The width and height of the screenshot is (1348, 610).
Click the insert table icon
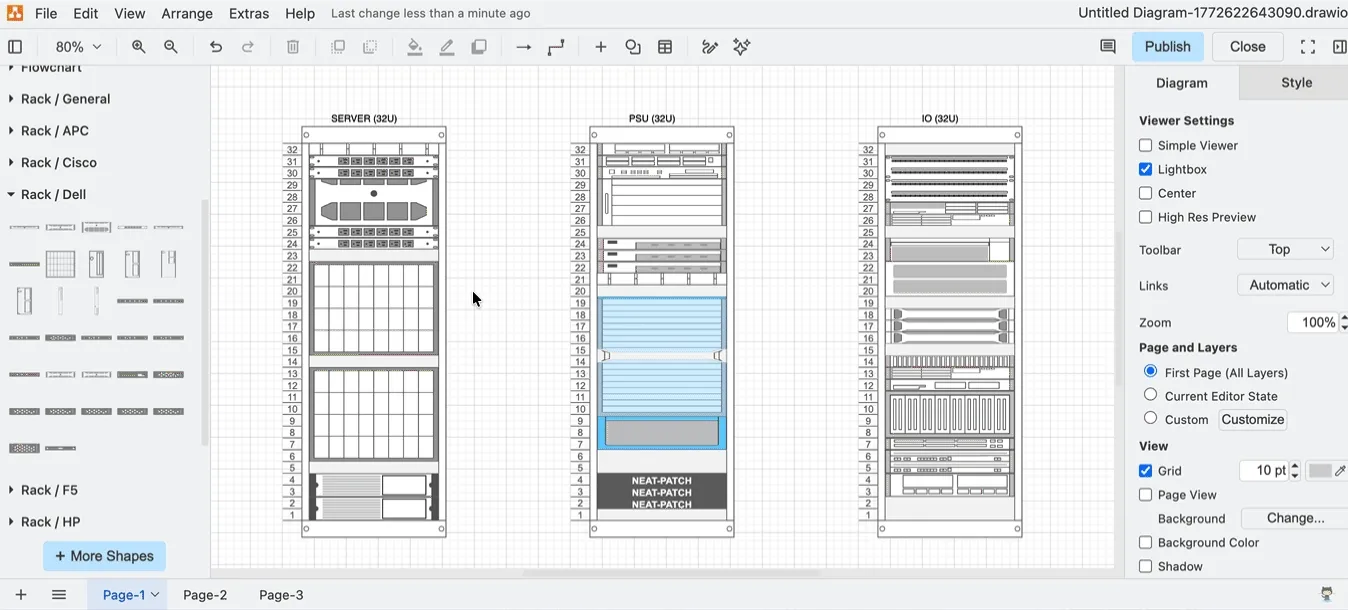point(665,47)
